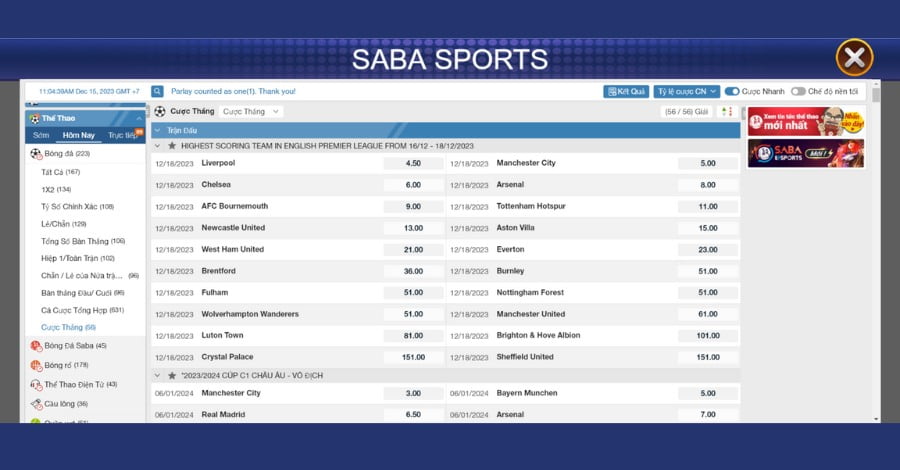This screenshot has height=470, width=900.
Task: Select the 1X2 market
Action: (x=56, y=189)
